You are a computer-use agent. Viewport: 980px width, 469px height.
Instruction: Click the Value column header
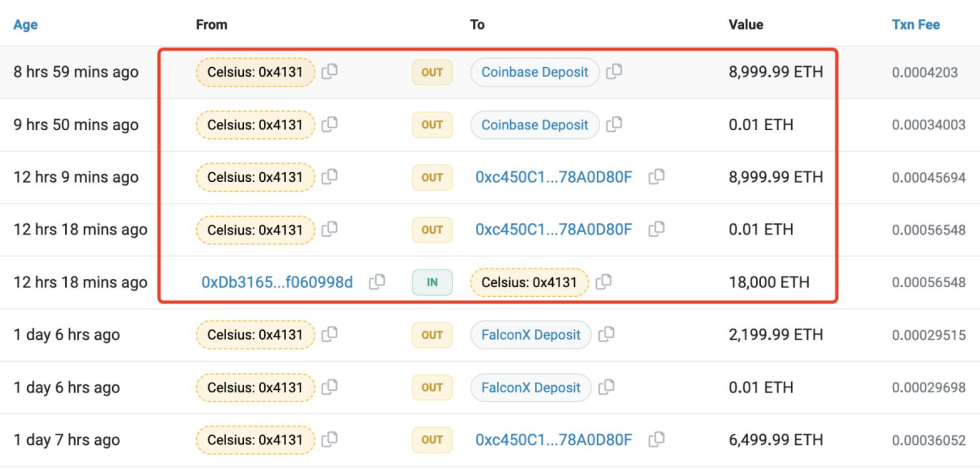(746, 25)
